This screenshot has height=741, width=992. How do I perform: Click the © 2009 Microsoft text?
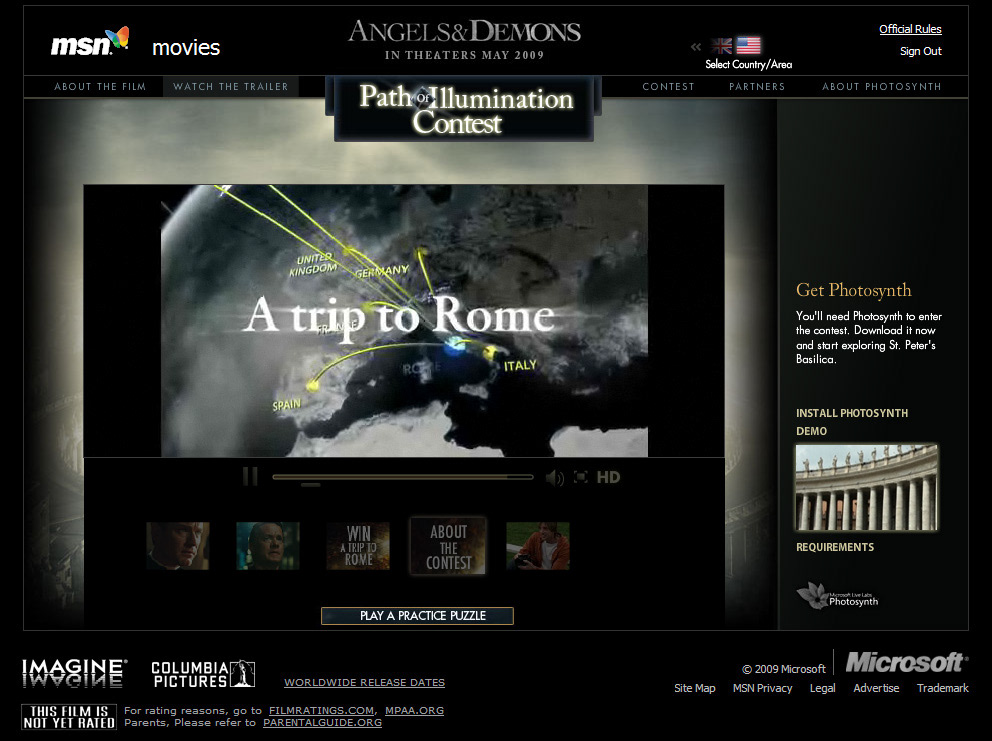pos(784,669)
